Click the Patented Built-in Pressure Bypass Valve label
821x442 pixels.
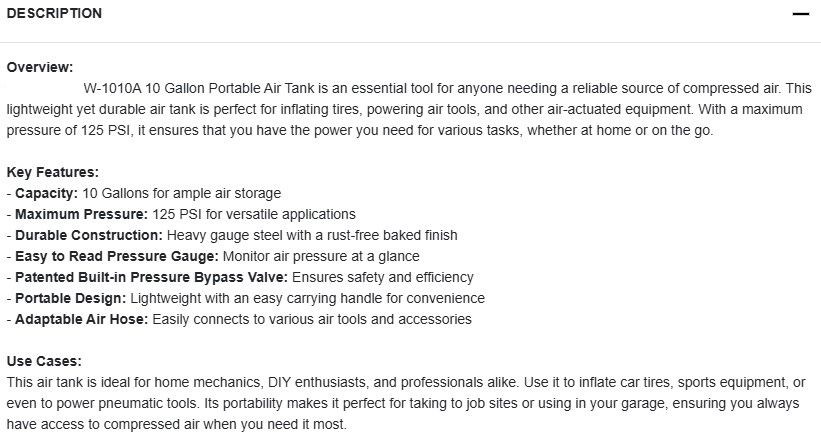tap(151, 277)
